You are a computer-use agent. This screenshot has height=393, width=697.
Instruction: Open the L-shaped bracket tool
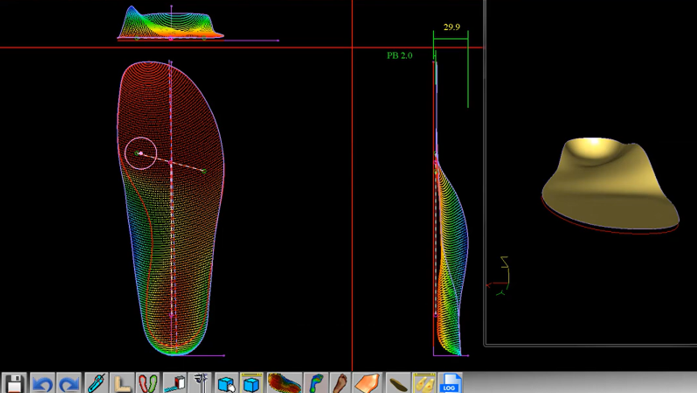122,383
